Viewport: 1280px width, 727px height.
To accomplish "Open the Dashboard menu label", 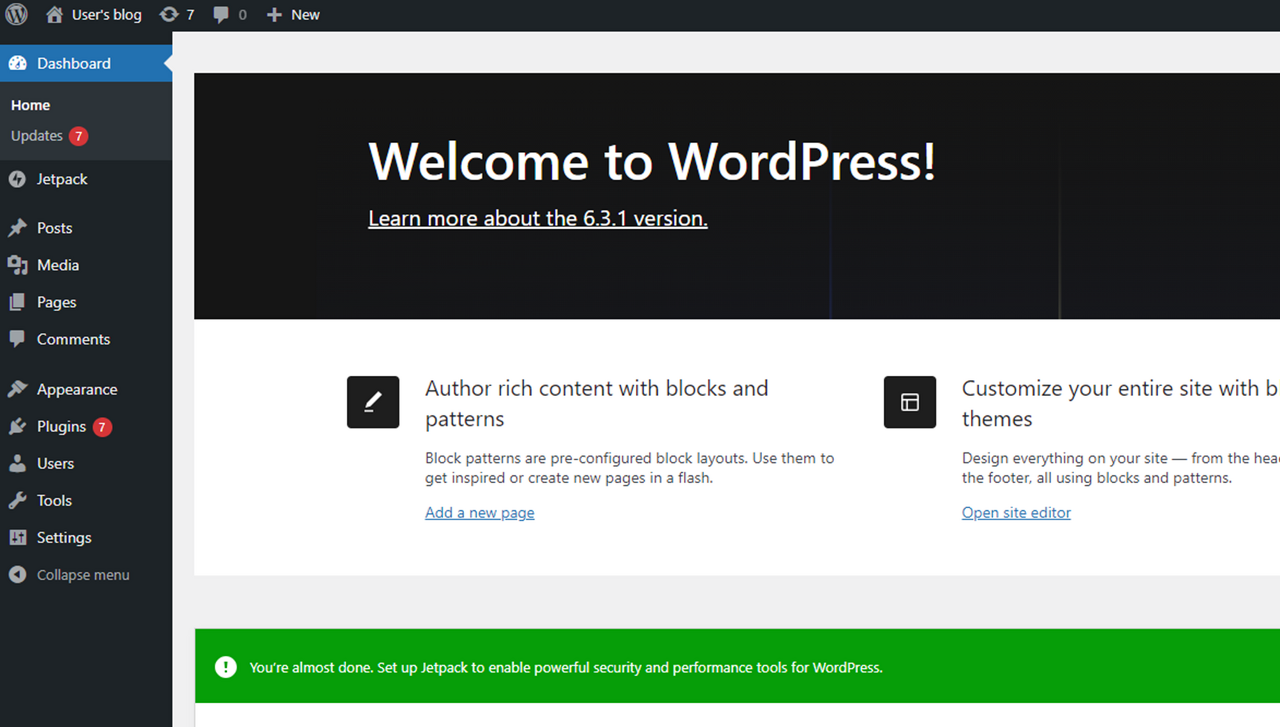I will (74, 63).
